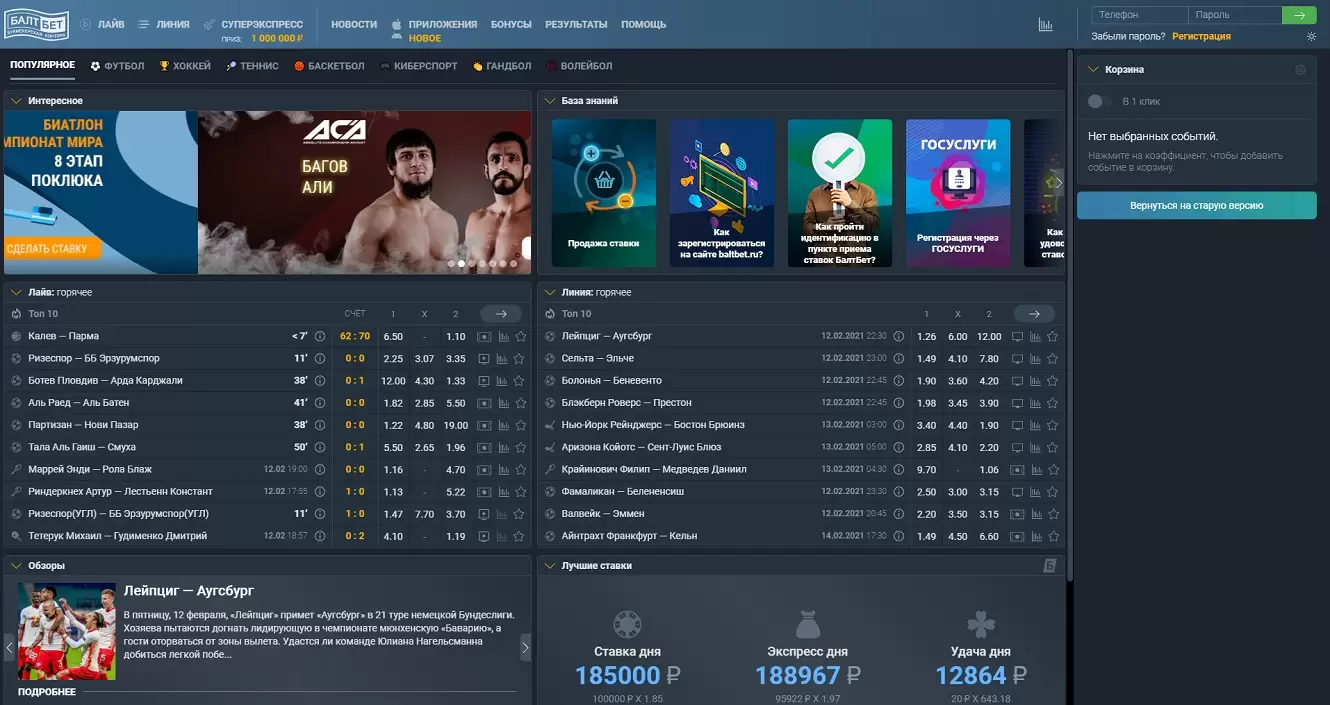Open video stream for Тетерук Михаил — Гудименко Дмитрий

click(x=484, y=536)
